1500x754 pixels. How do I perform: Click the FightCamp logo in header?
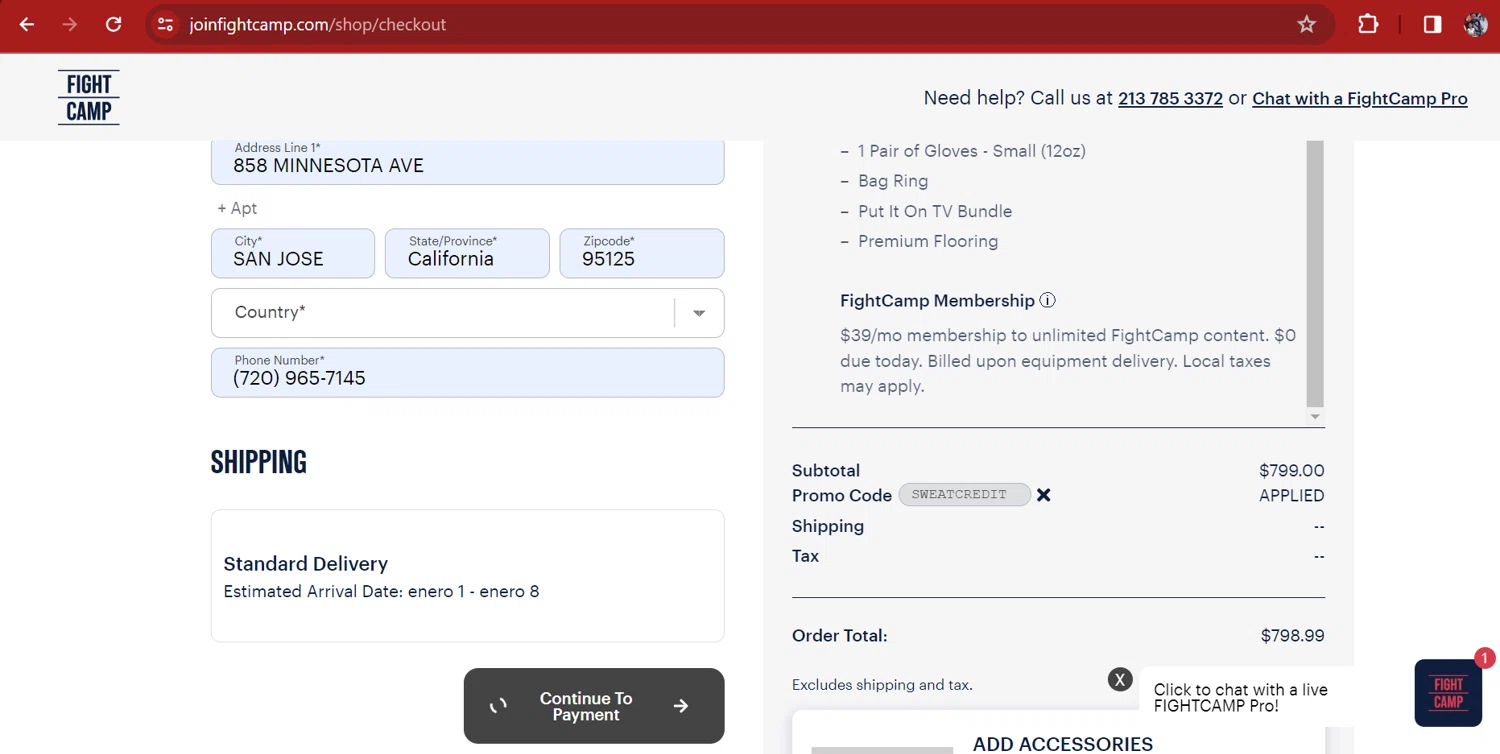(89, 97)
